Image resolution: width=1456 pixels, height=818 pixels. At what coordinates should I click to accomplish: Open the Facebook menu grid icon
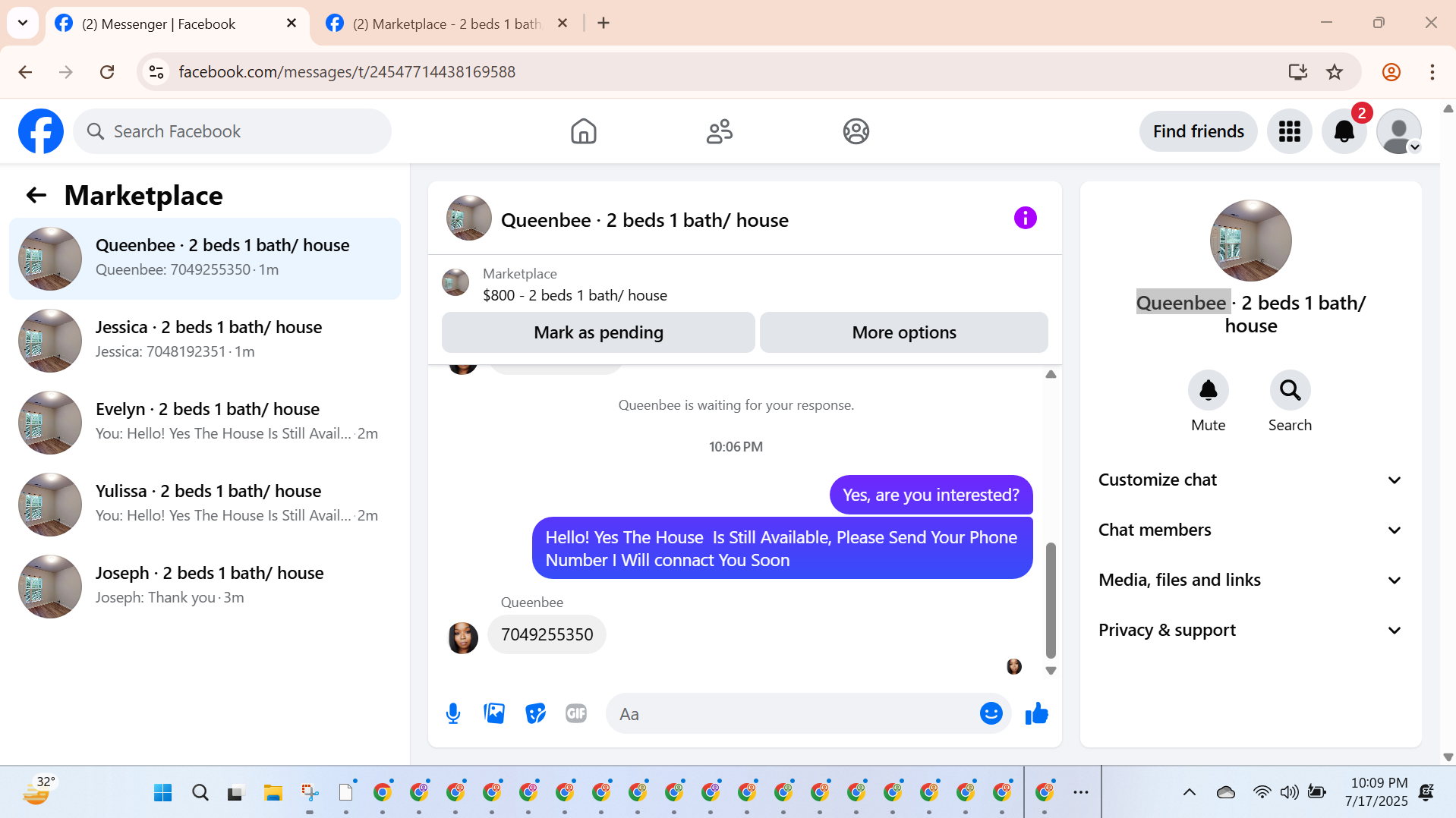(1289, 131)
